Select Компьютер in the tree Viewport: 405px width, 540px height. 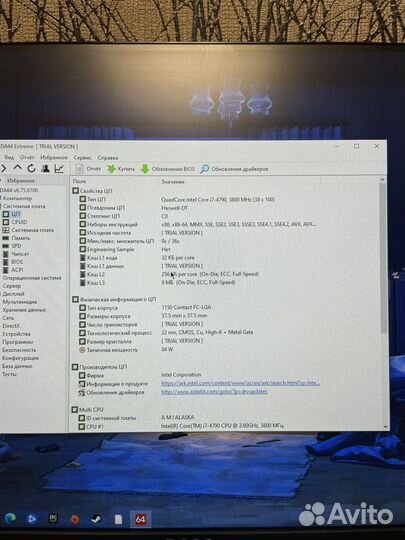click(x=17, y=198)
